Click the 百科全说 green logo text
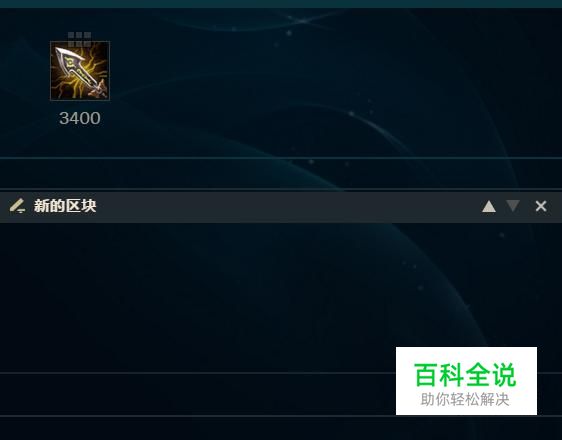The image size is (562, 440). [465, 375]
